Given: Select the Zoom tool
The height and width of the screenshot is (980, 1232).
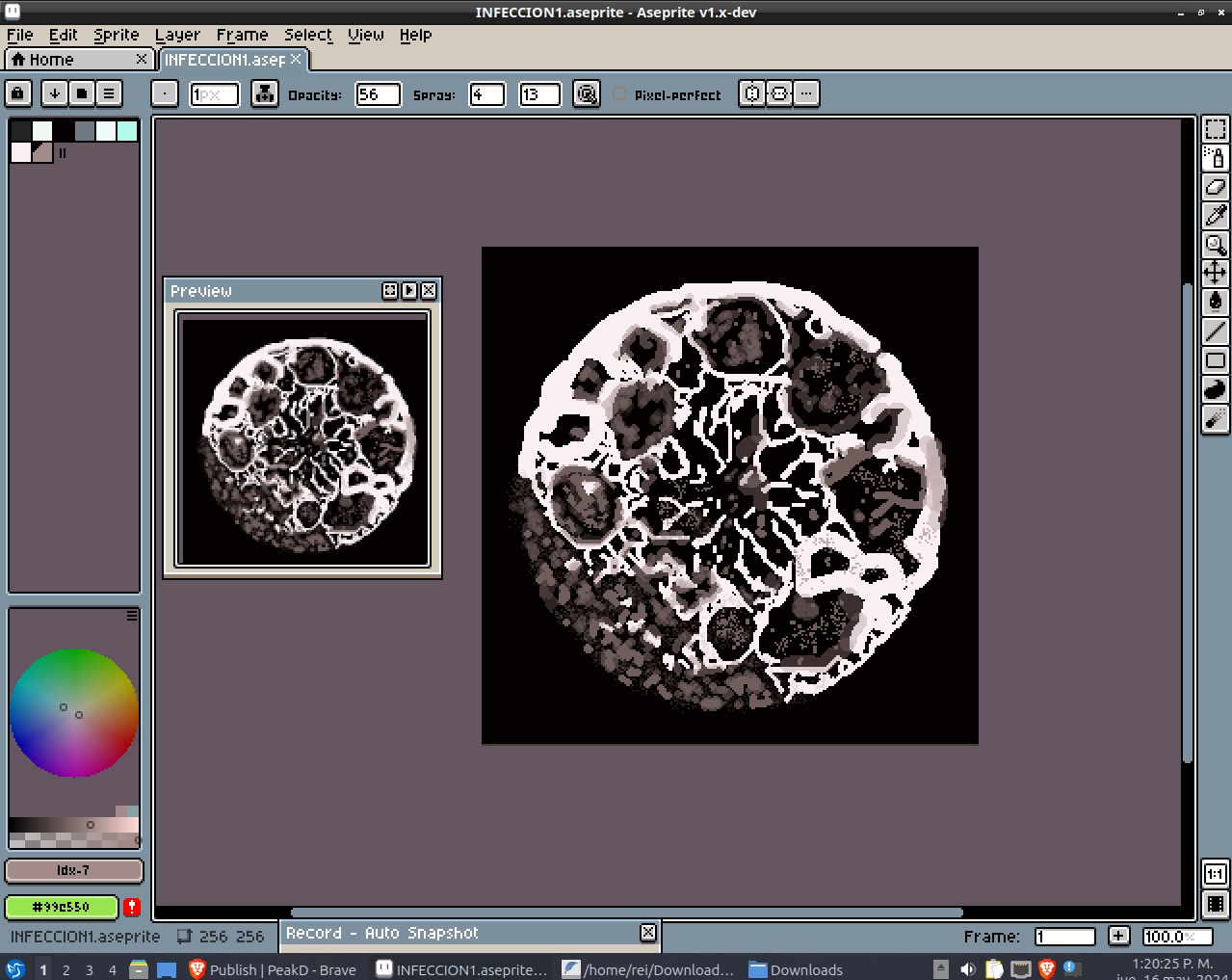Looking at the screenshot, I should point(1216,245).
